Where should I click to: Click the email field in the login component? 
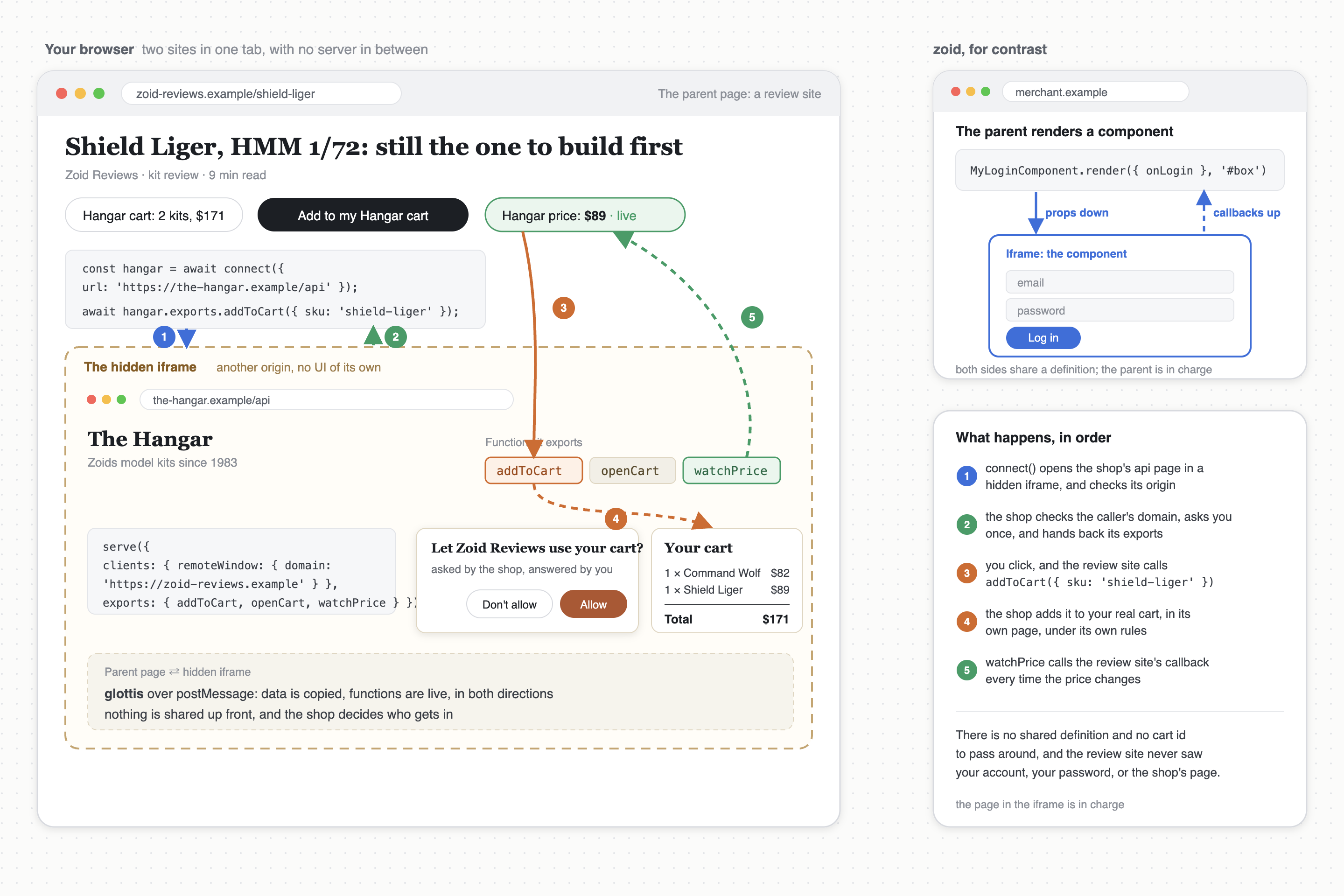coord(1120,282)
